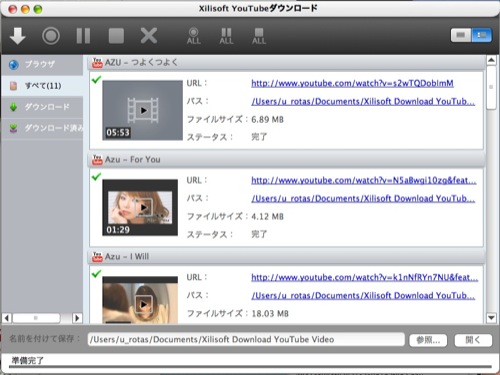Viewport: 500px width, 375px height.
Task: Stop the selected download
Action: pos(116,36)
